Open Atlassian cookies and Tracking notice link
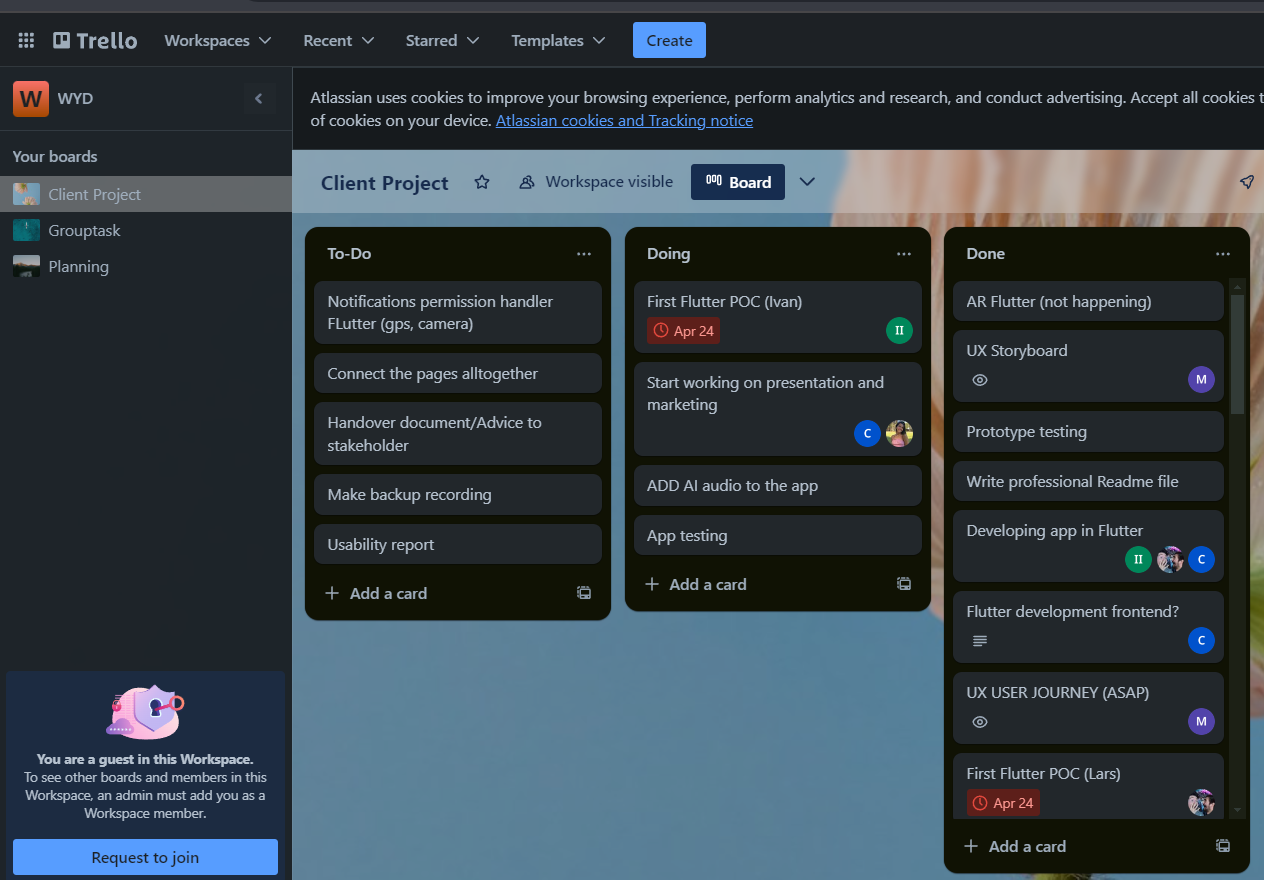Viewport: 1264px width, 880px height. [x=624, y=121]
